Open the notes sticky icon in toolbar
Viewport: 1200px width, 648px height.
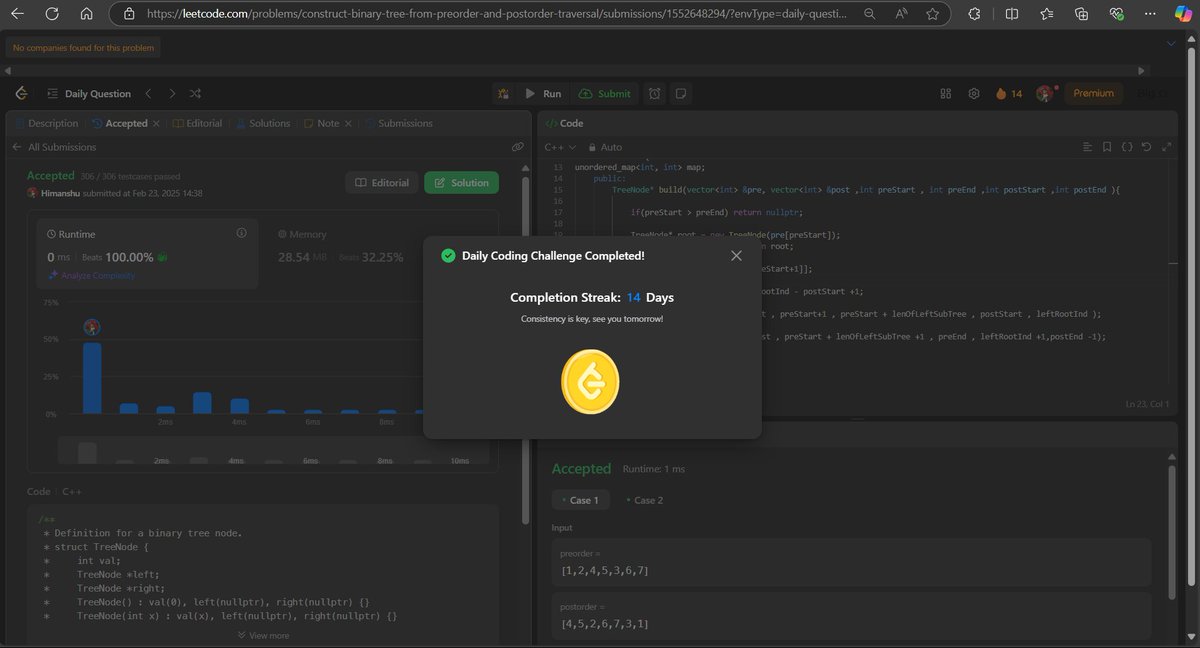pyautogui.click(x=680, y=93)
